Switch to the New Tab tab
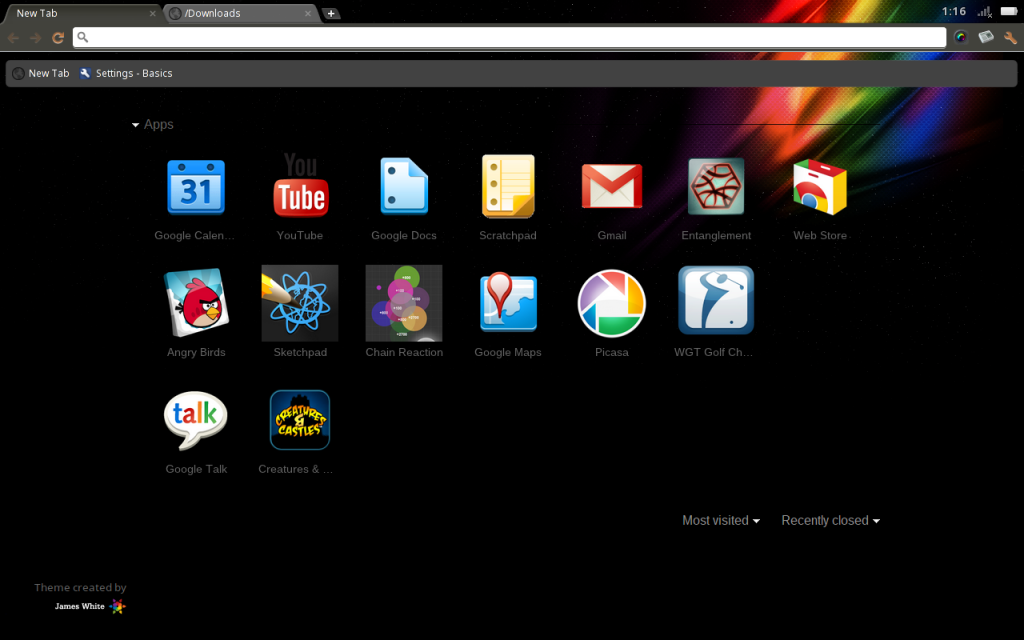Screen dimensions: 1024x640 (x=82, y=13)
